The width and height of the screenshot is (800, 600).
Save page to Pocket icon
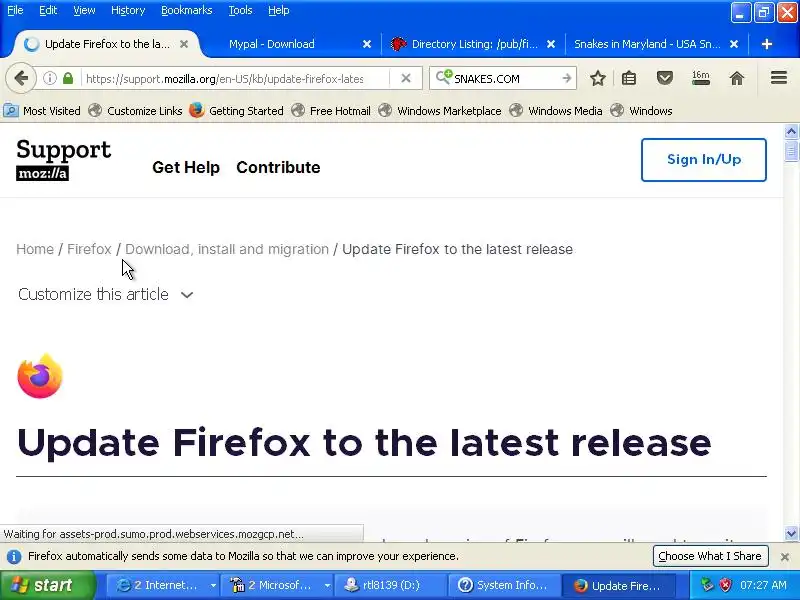pos(665,79)
